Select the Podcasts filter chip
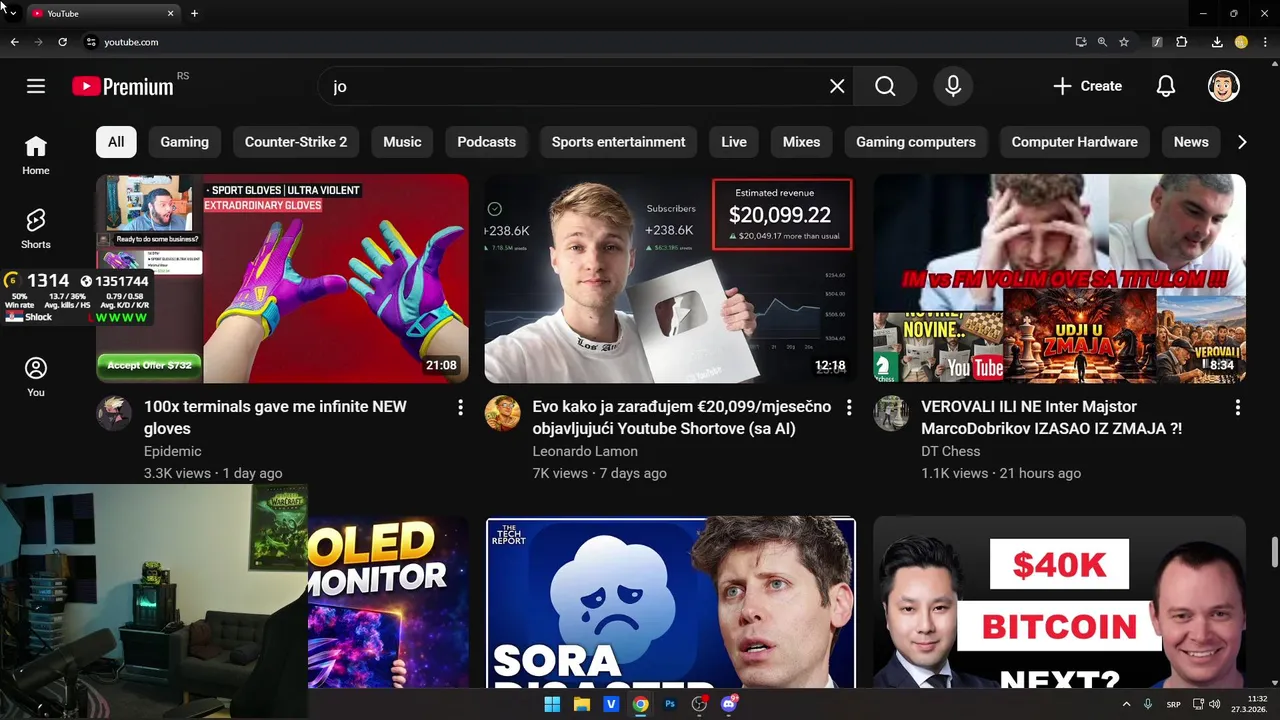 [x=486, y=142]
